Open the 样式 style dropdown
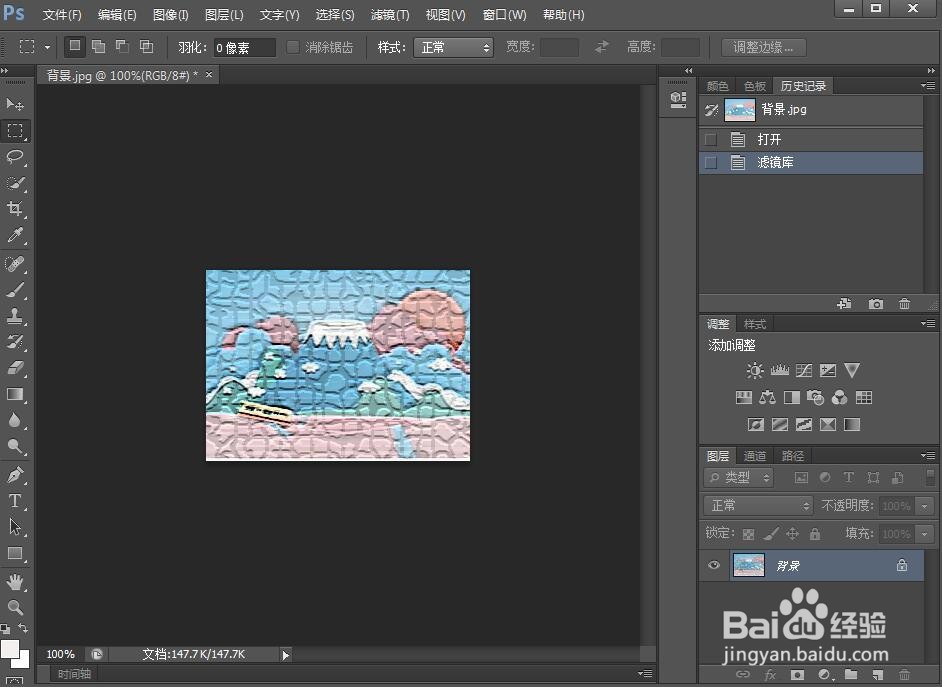 pos(454,47)
